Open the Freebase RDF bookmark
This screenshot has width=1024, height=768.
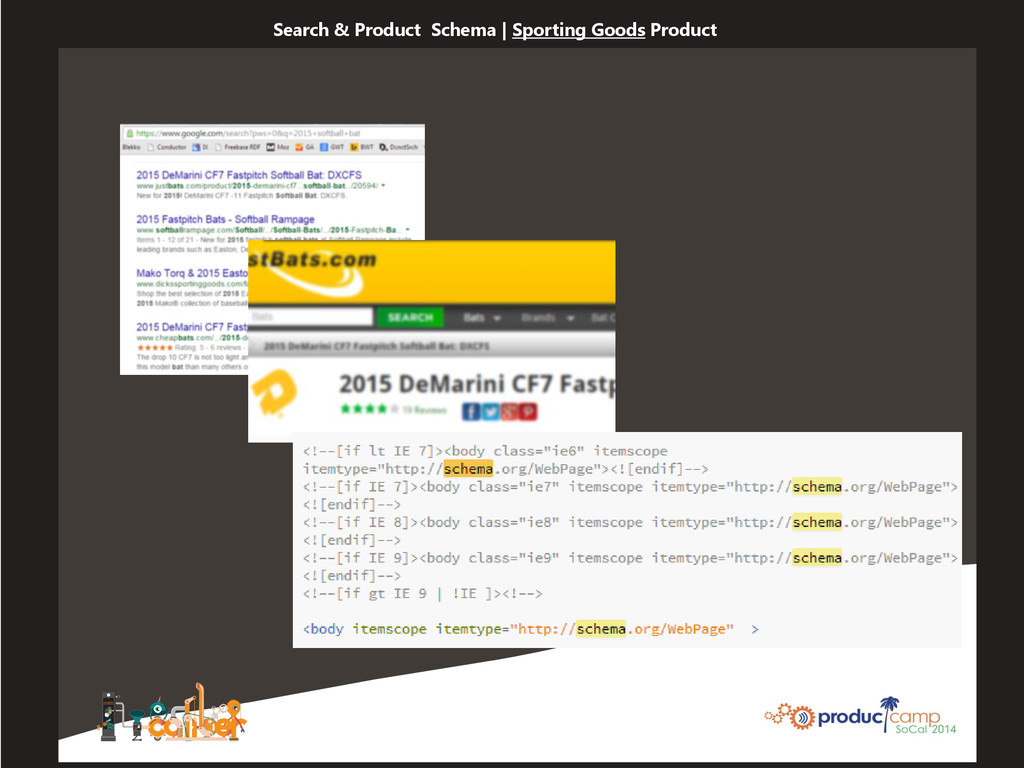[x=238, y=148]
